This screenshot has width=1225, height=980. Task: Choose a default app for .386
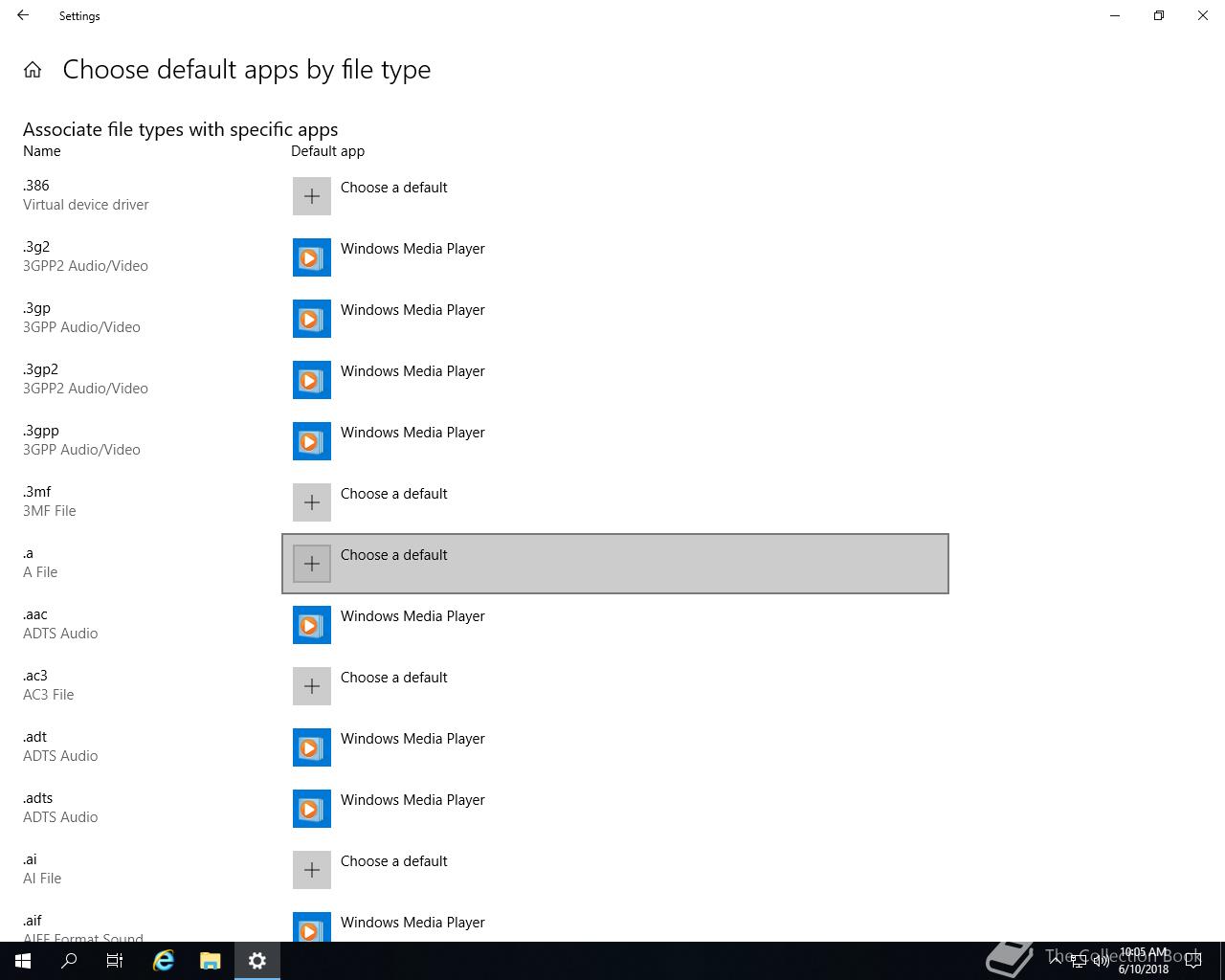(393, 188)
